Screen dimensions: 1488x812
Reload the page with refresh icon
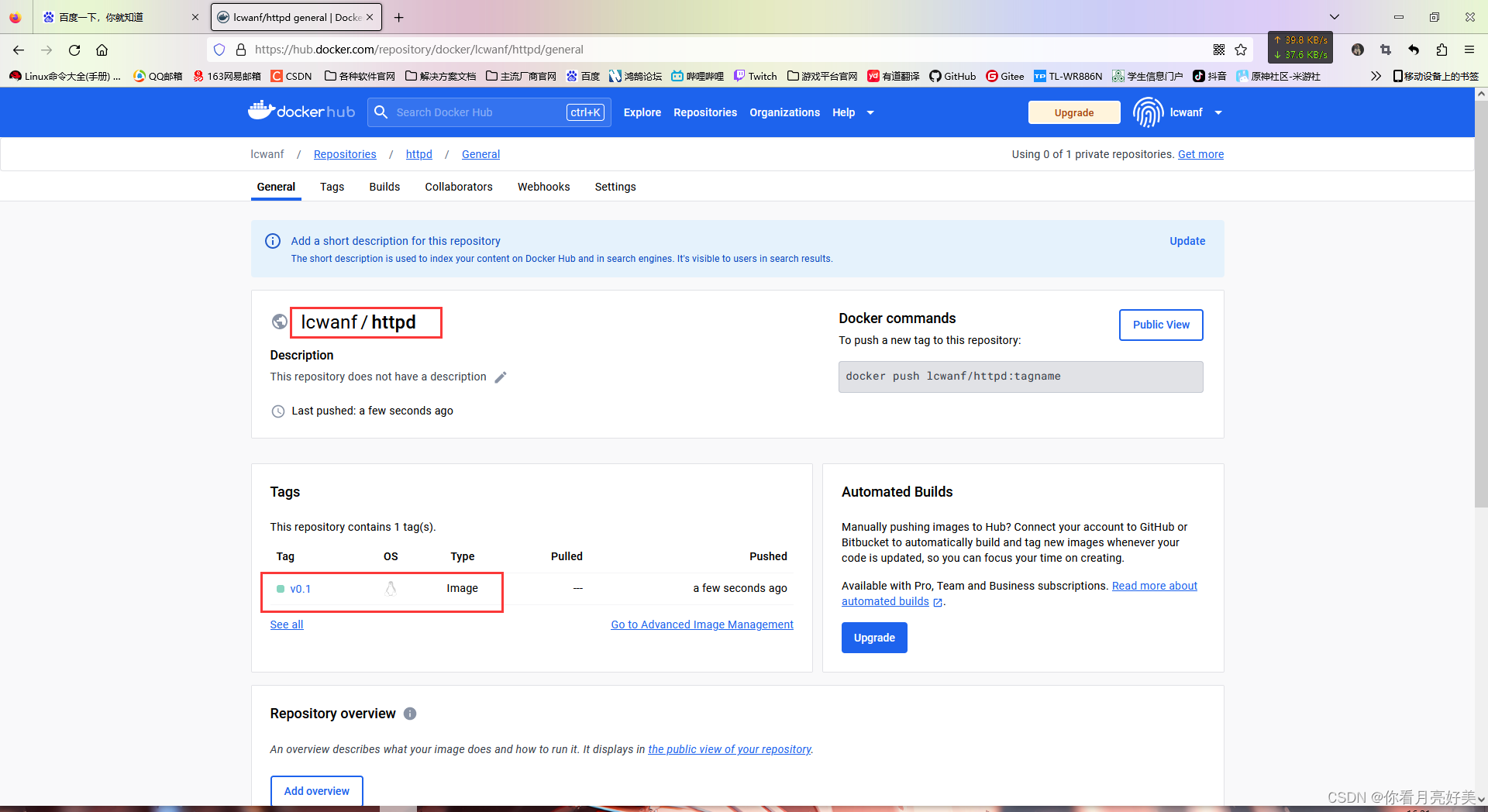pos(74,50)
